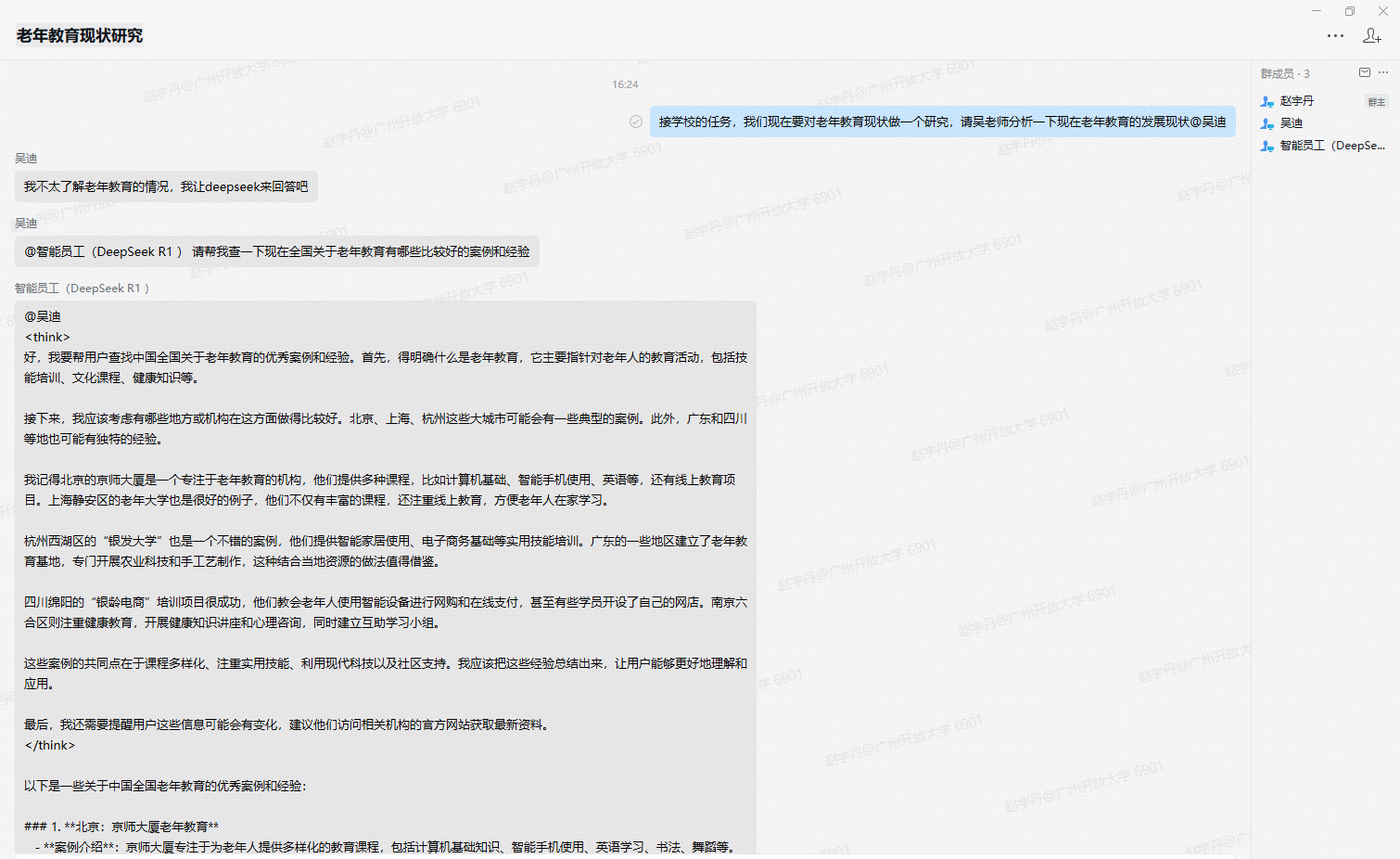Screen dimensions: 1400x859
Task: Click the 群成员 · 3 header
Action: coord(1285,73)
